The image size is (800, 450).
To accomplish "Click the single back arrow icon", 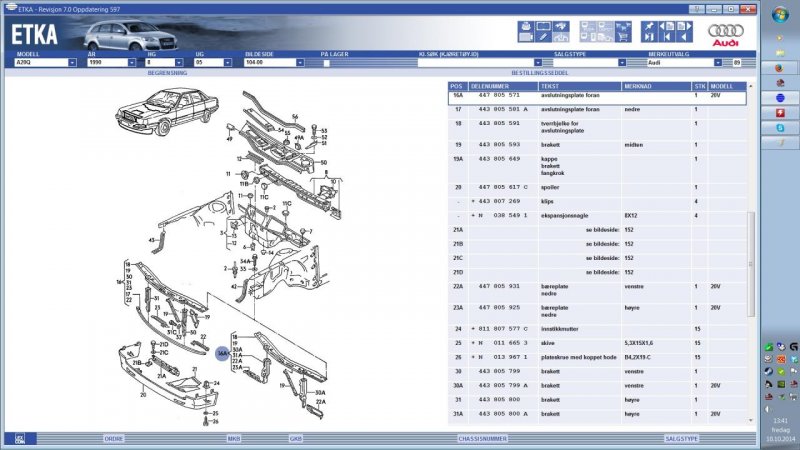I will pos(684,37).
